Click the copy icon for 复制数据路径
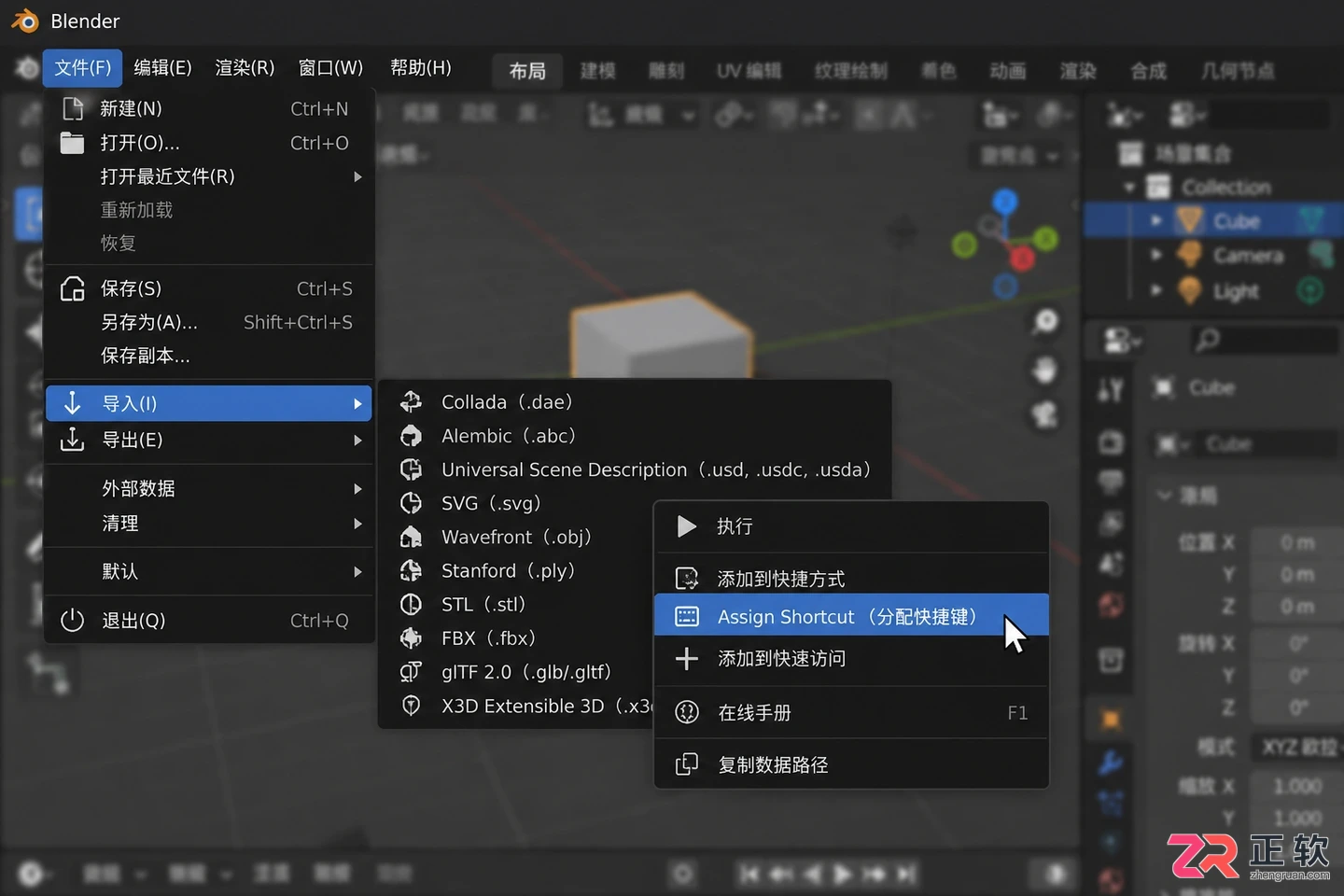Viewport: 1344px width, 896px height. tap(687, 764)
